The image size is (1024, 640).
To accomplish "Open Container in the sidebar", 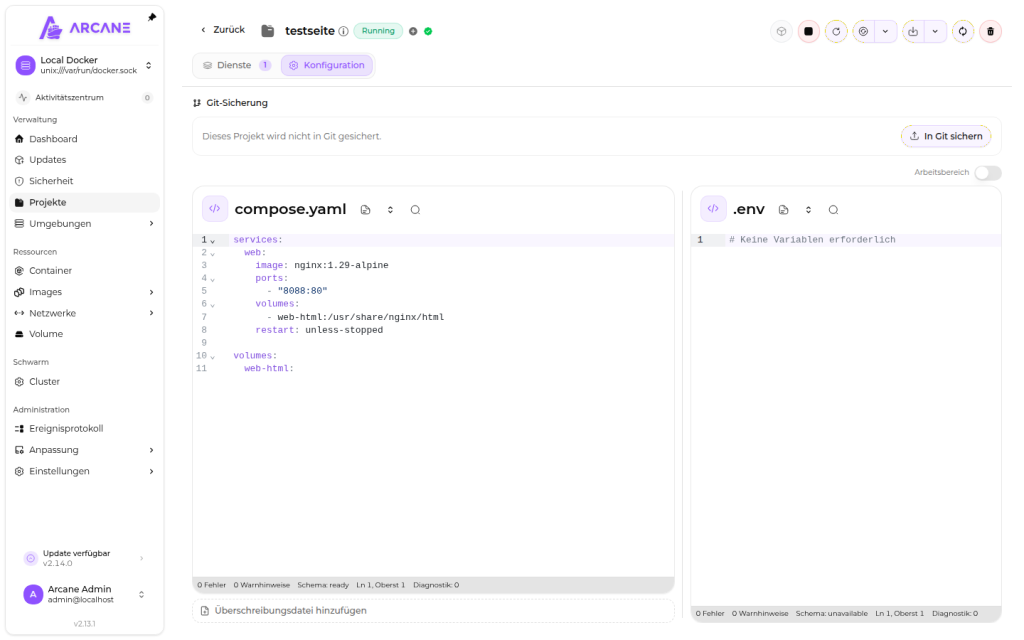I will [x=85, y=270].
